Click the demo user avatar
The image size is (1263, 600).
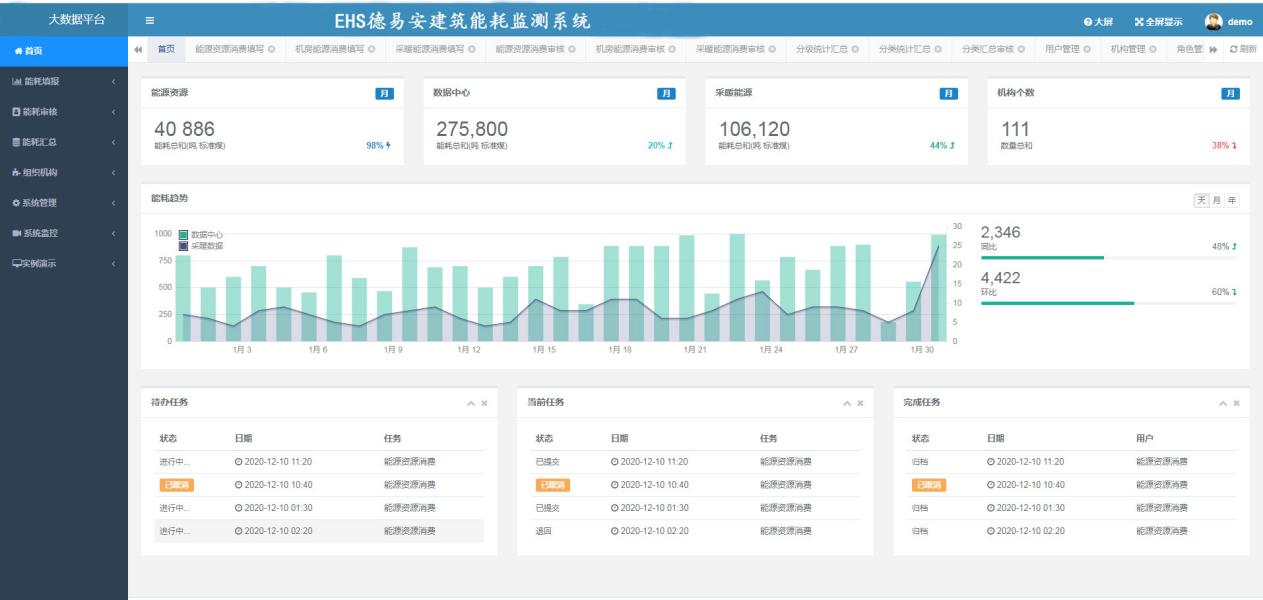(x=1214, y=21)
